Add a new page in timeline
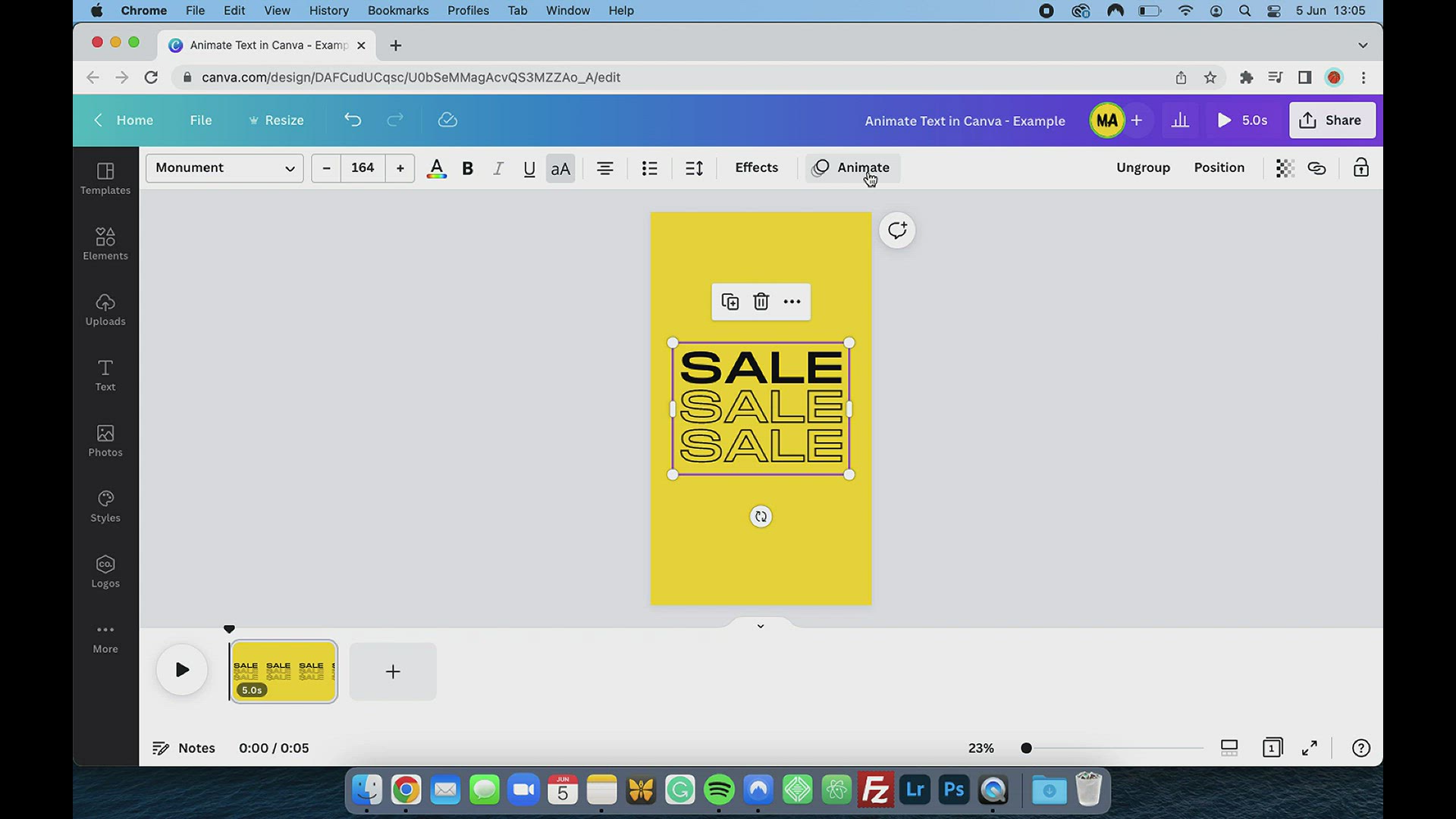This screenshot has width=1456, height=819. coord(393,671)
